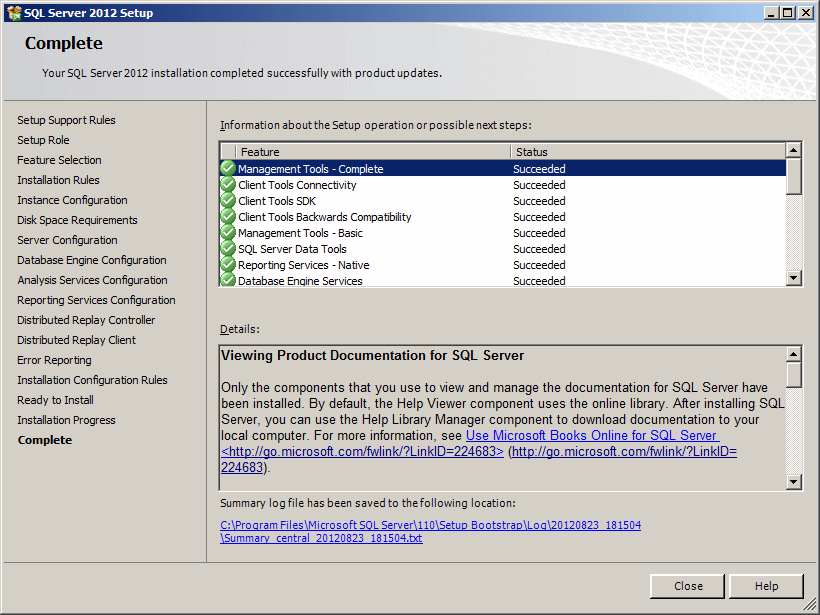This screenshot has width=820, height=615.
Task: Click green check icon beside Client Tools Connectivity
Action: point(228,185)
